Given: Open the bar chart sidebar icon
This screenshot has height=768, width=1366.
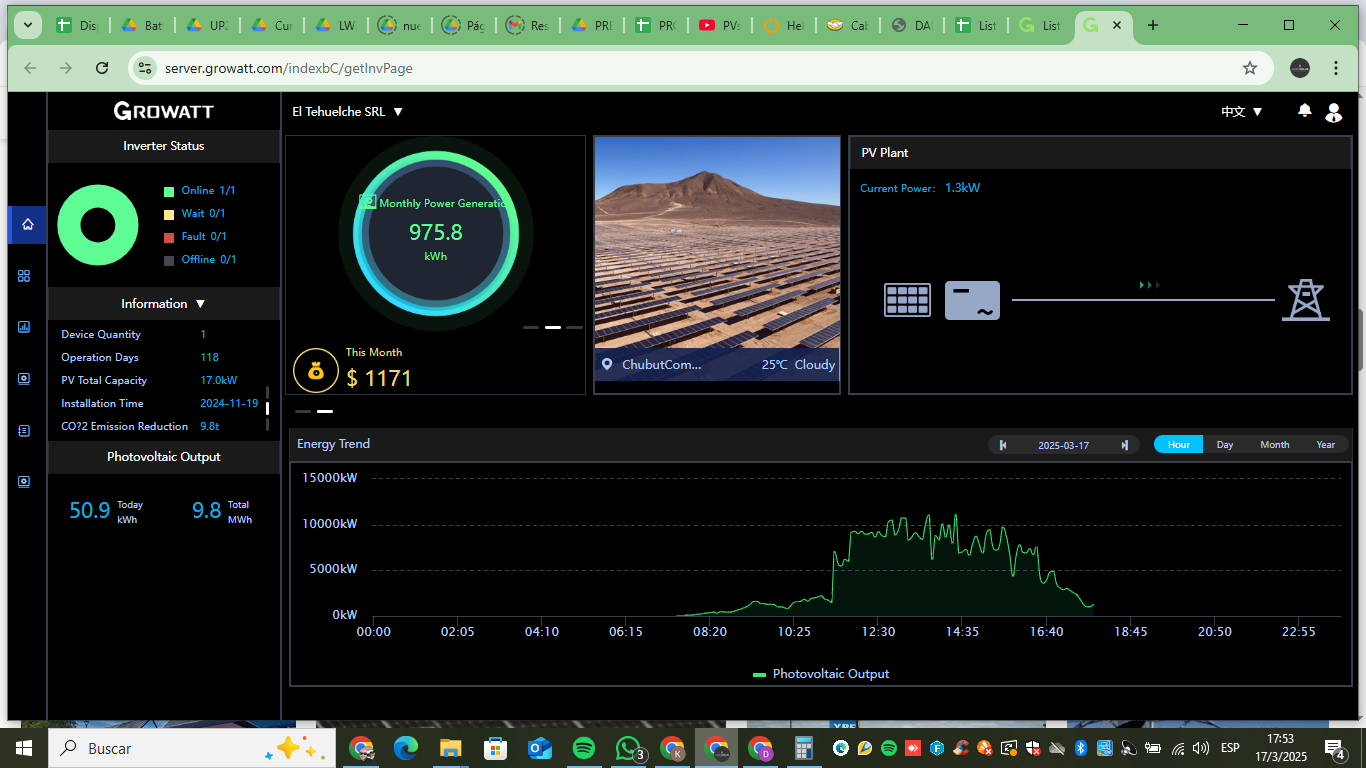Looking at the screenshot, I should [25, 327].
